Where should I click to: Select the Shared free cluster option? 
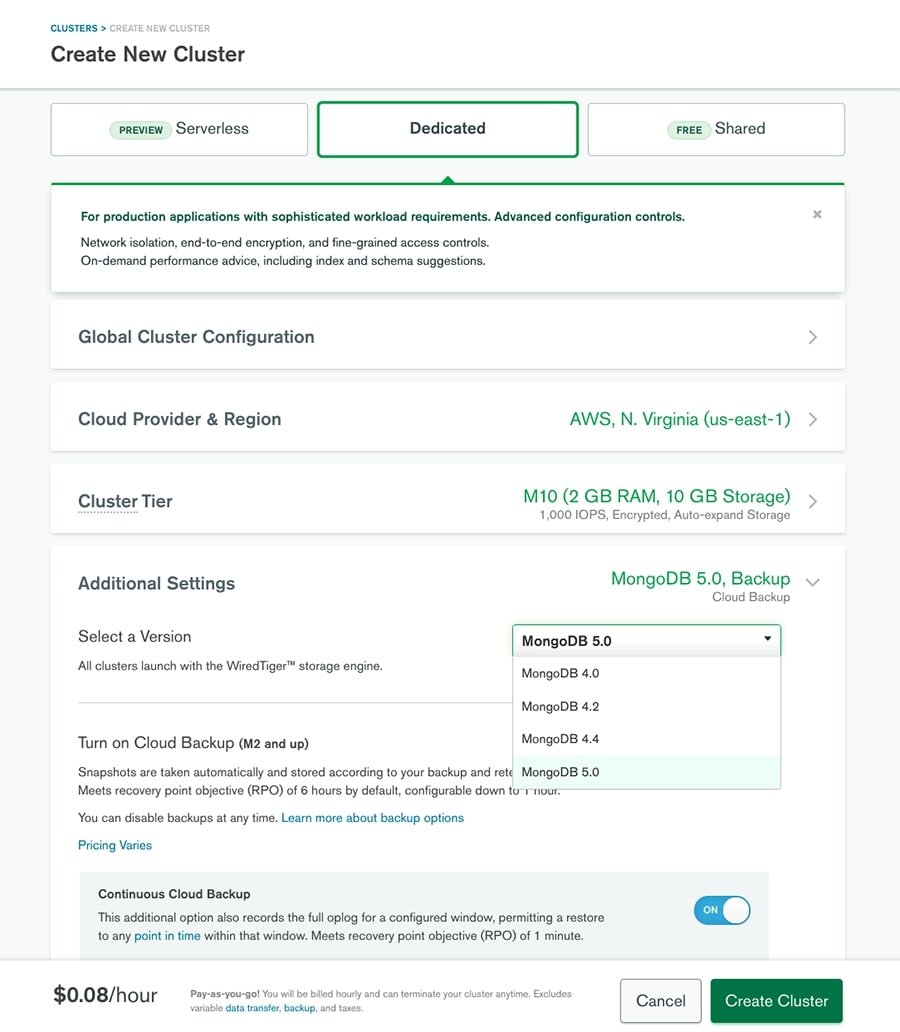[x=716, y=129]
